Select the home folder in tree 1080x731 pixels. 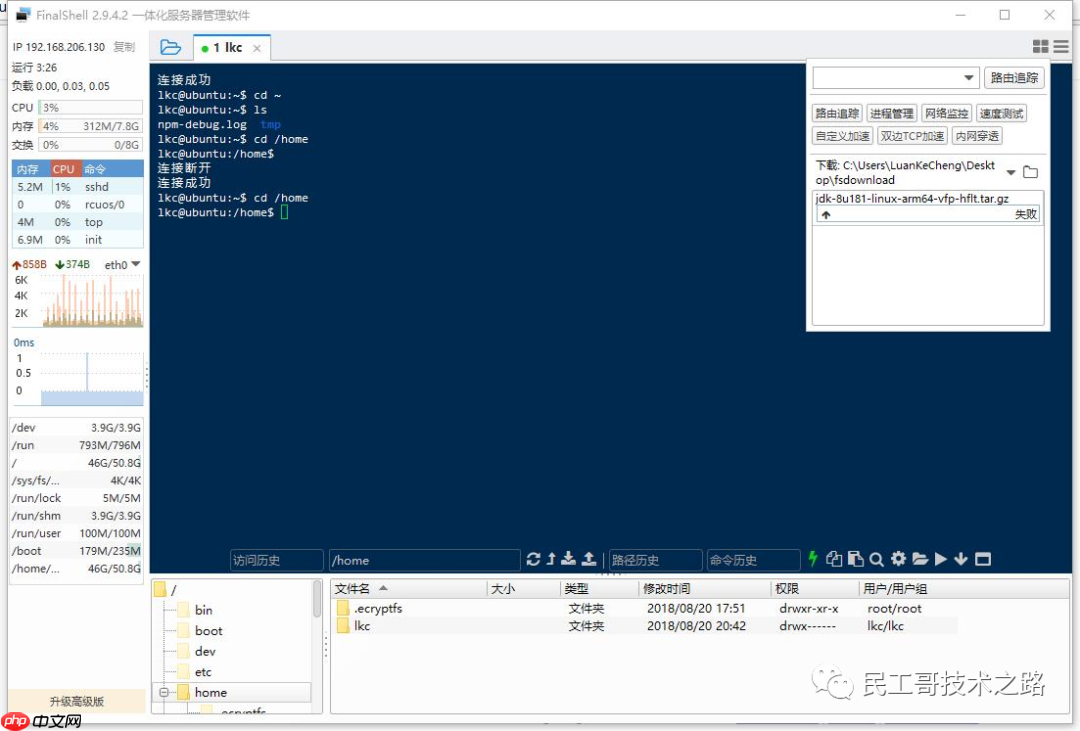[x=202, y=692]
